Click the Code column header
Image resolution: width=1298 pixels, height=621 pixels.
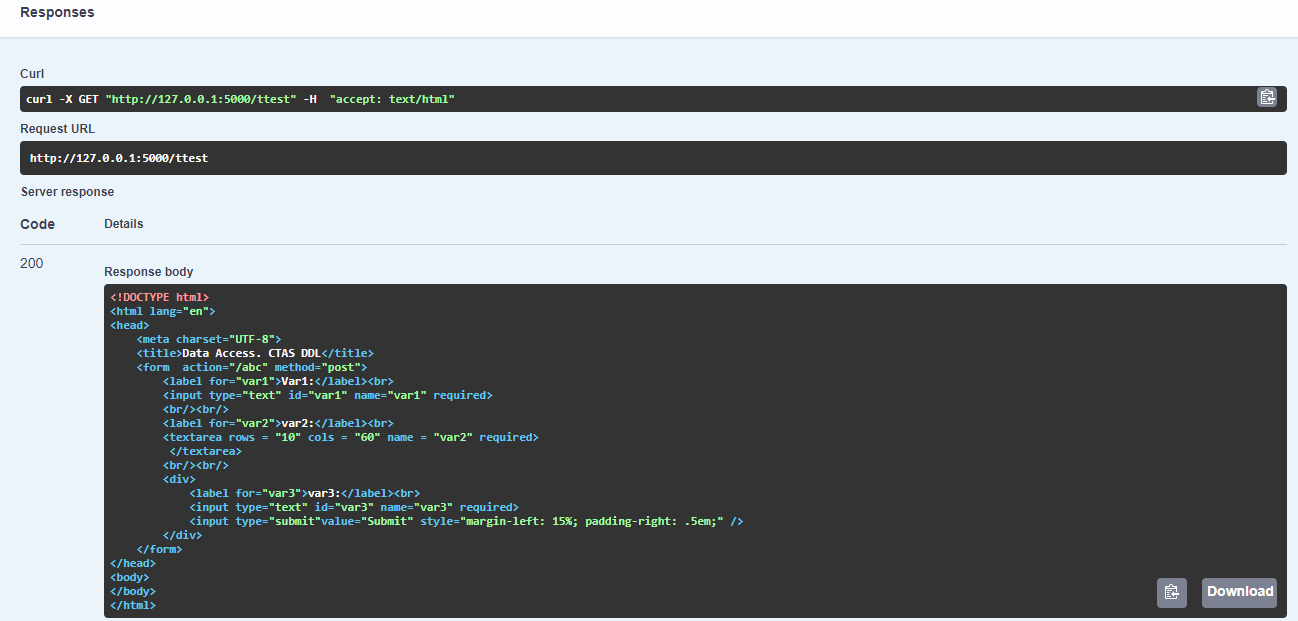coord(37,224)
